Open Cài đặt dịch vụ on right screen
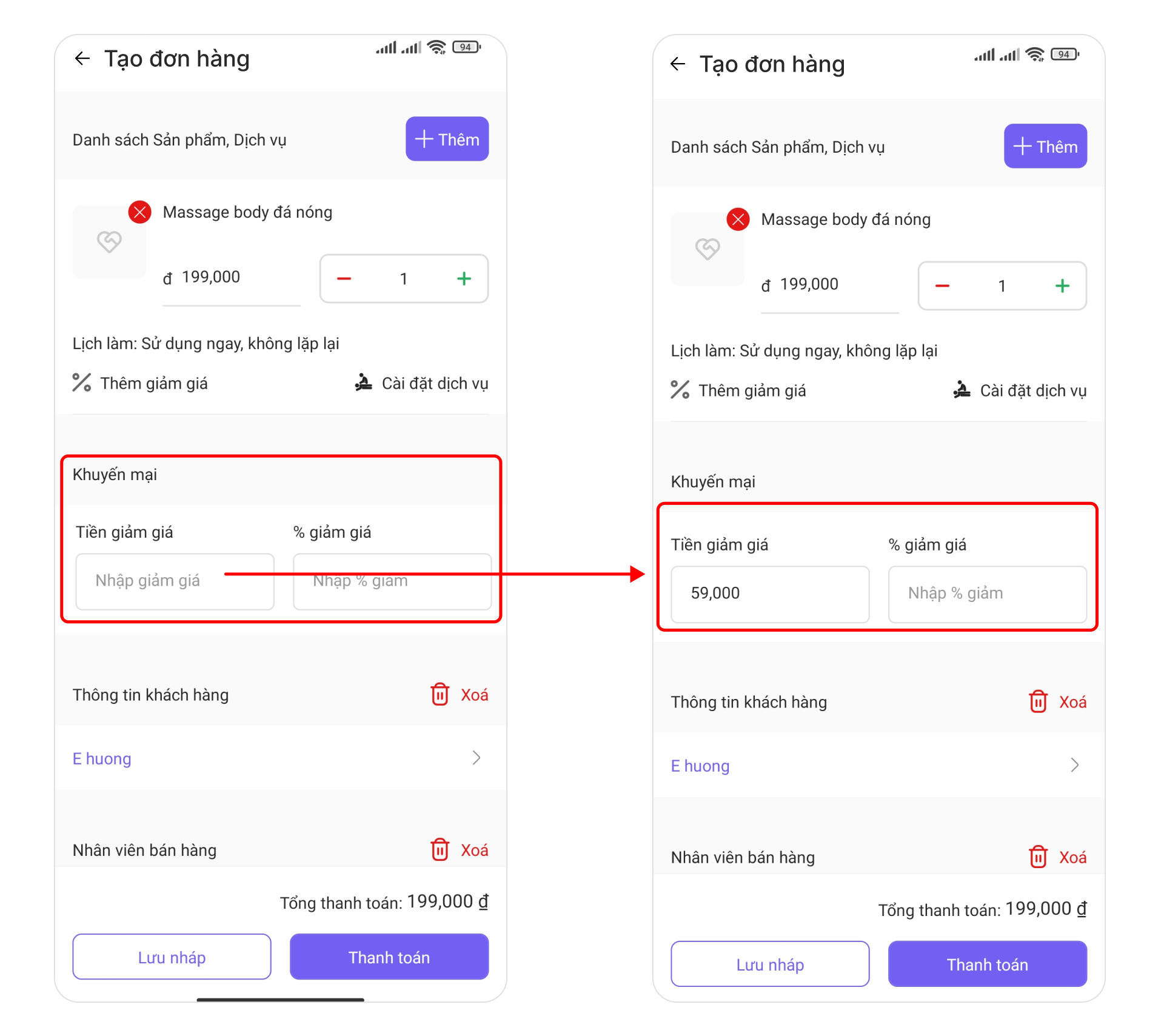This screenshot has height=1036, width=1164. pos(1020,390)
